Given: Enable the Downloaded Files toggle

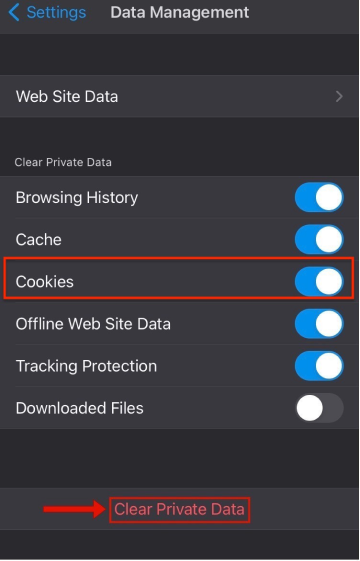Looking at the screenshot, I should click(x=319, y=408).
